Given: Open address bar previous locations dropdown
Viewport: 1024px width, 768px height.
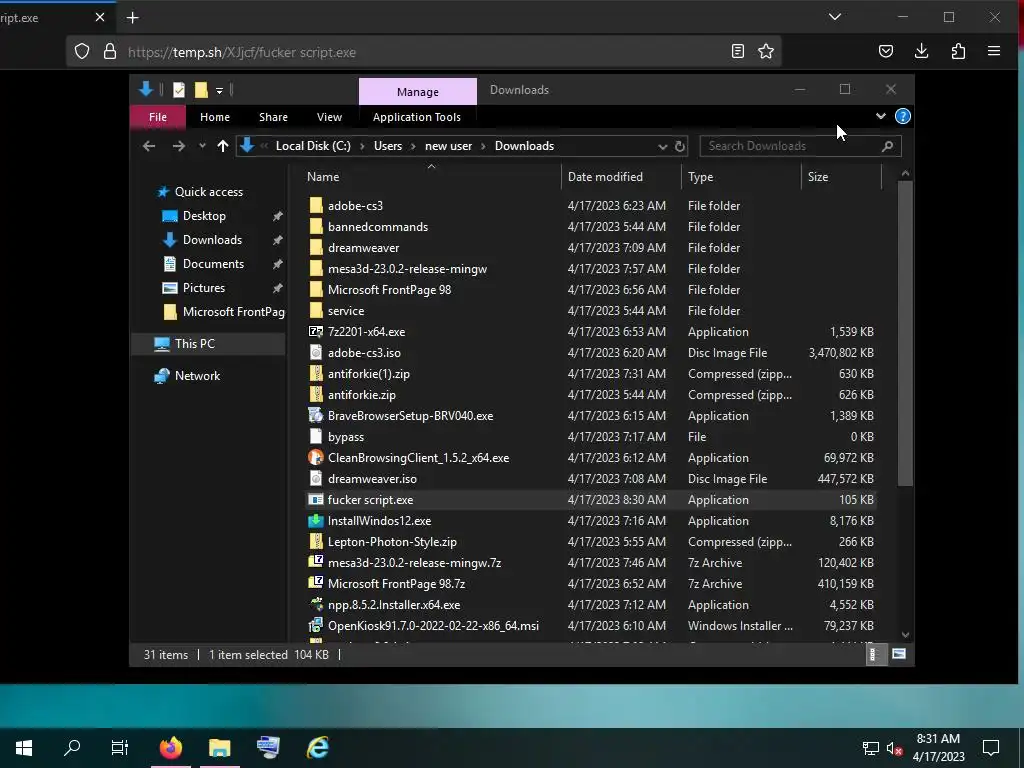Looking at the screenshot, I should point(662,146).
